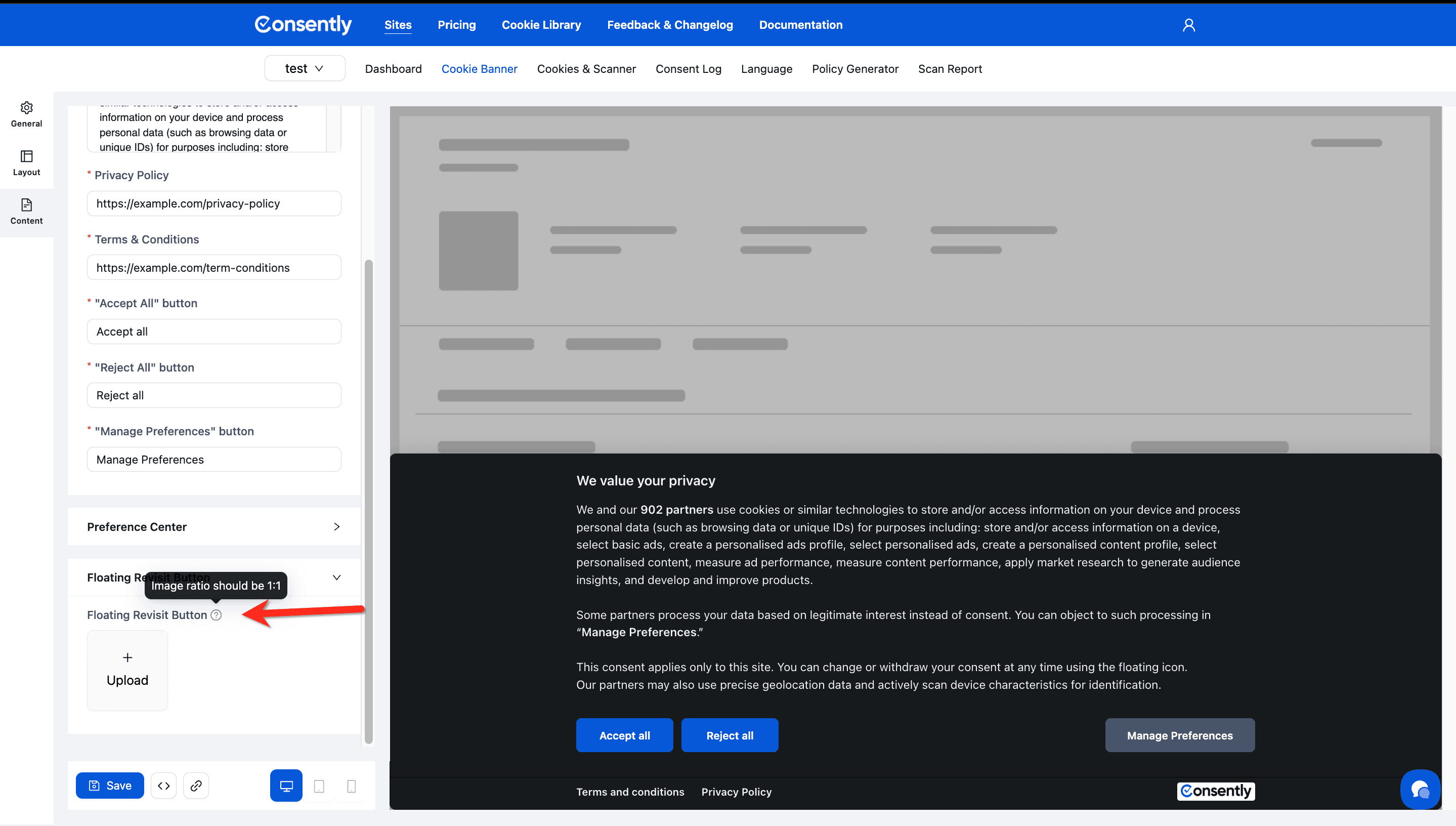
Task: Click the embed code brackets icon
Action: click(x=164, y=786)
